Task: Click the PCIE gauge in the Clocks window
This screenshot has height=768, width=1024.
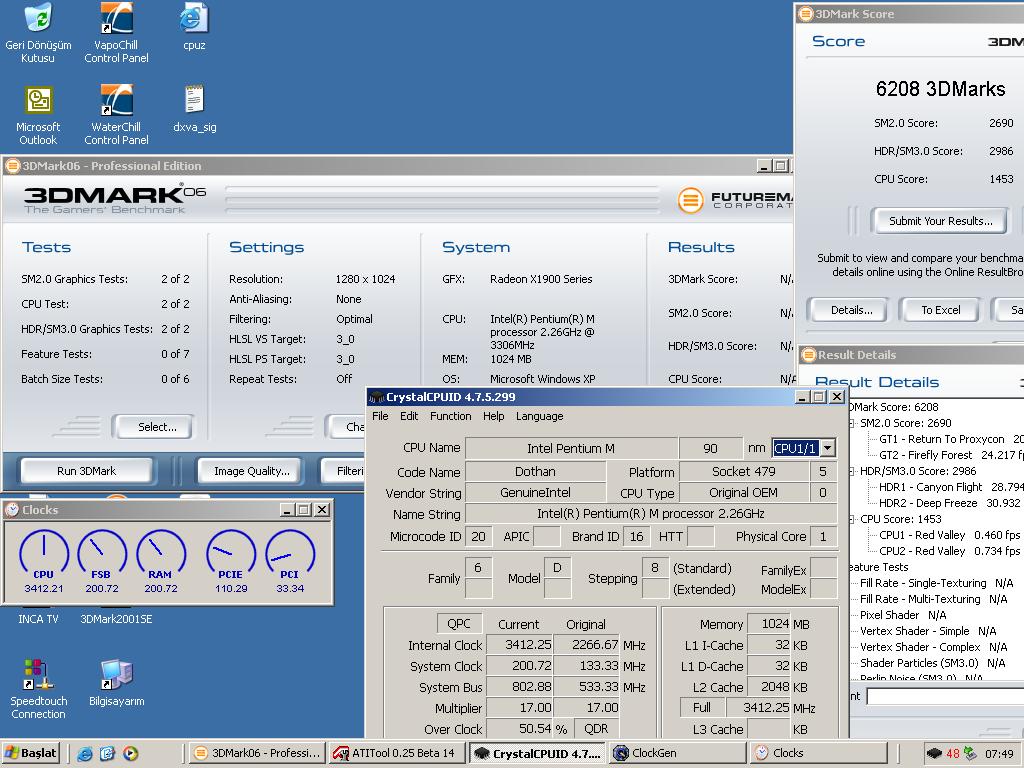Action: pos(231,554)
